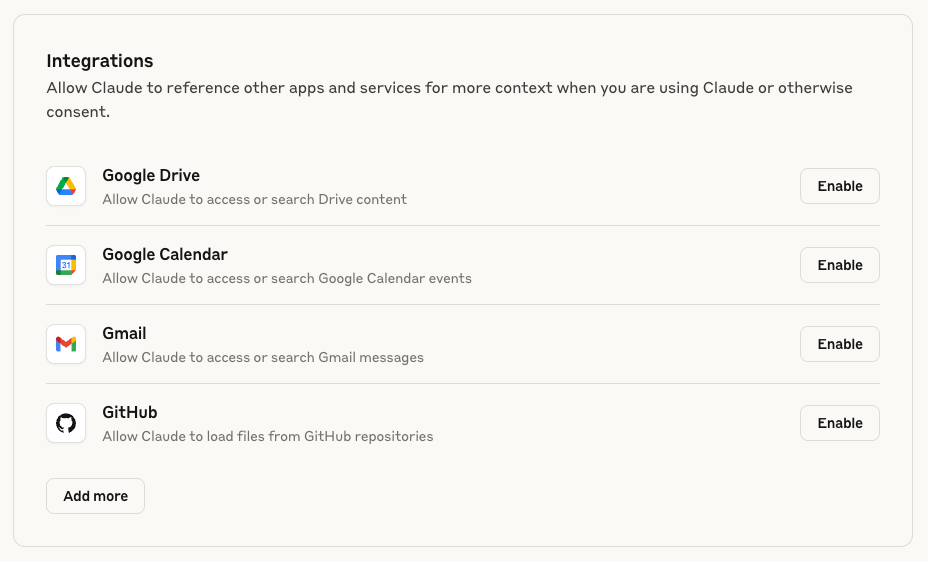Enable the GitHub integration
This screenshot has height=562, width=928.
coord(839,423)
